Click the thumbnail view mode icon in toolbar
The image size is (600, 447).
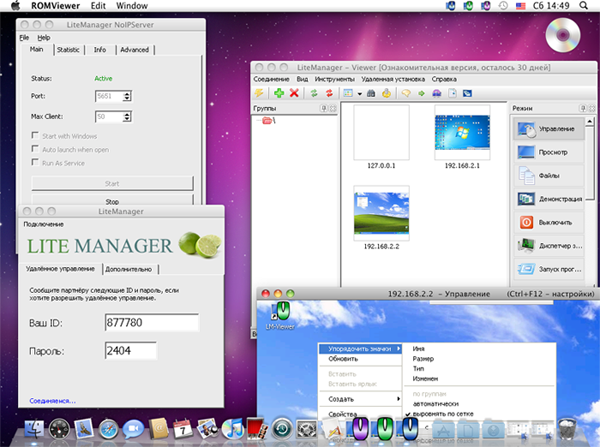point(348,93)
